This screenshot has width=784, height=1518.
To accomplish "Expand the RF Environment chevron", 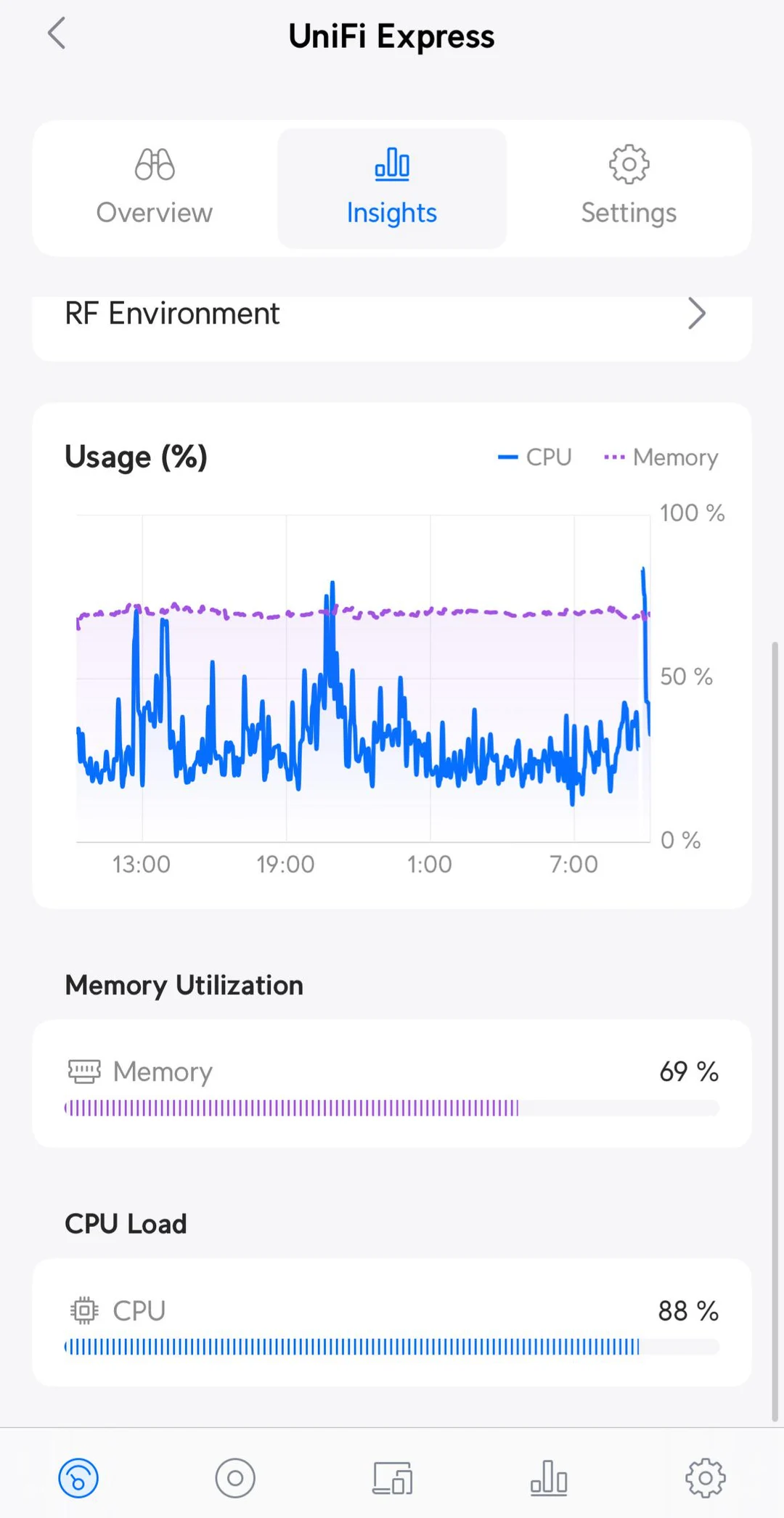I will [697, 314].
